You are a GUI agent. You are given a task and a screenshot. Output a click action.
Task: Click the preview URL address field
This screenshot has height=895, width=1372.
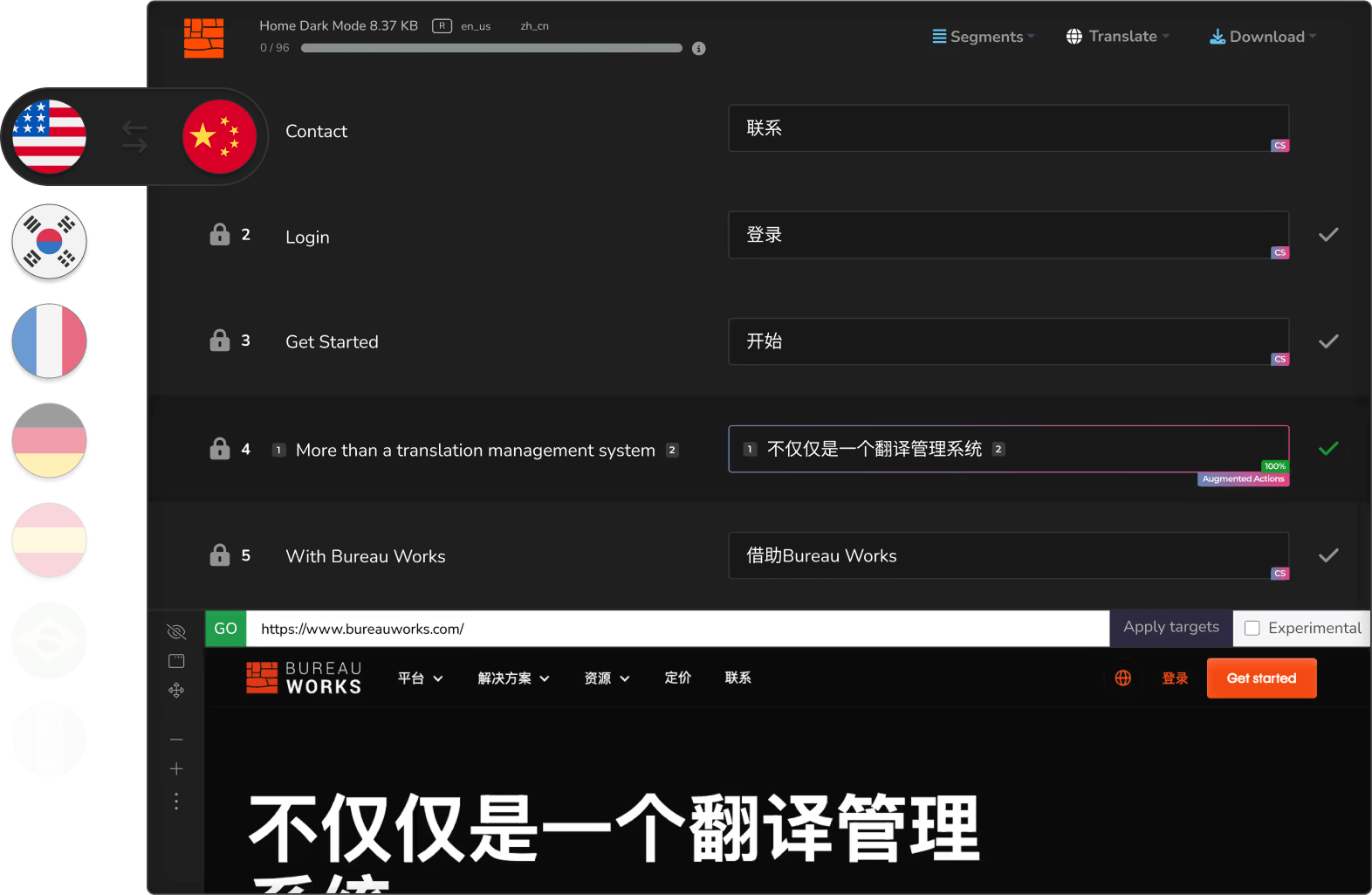678,629
